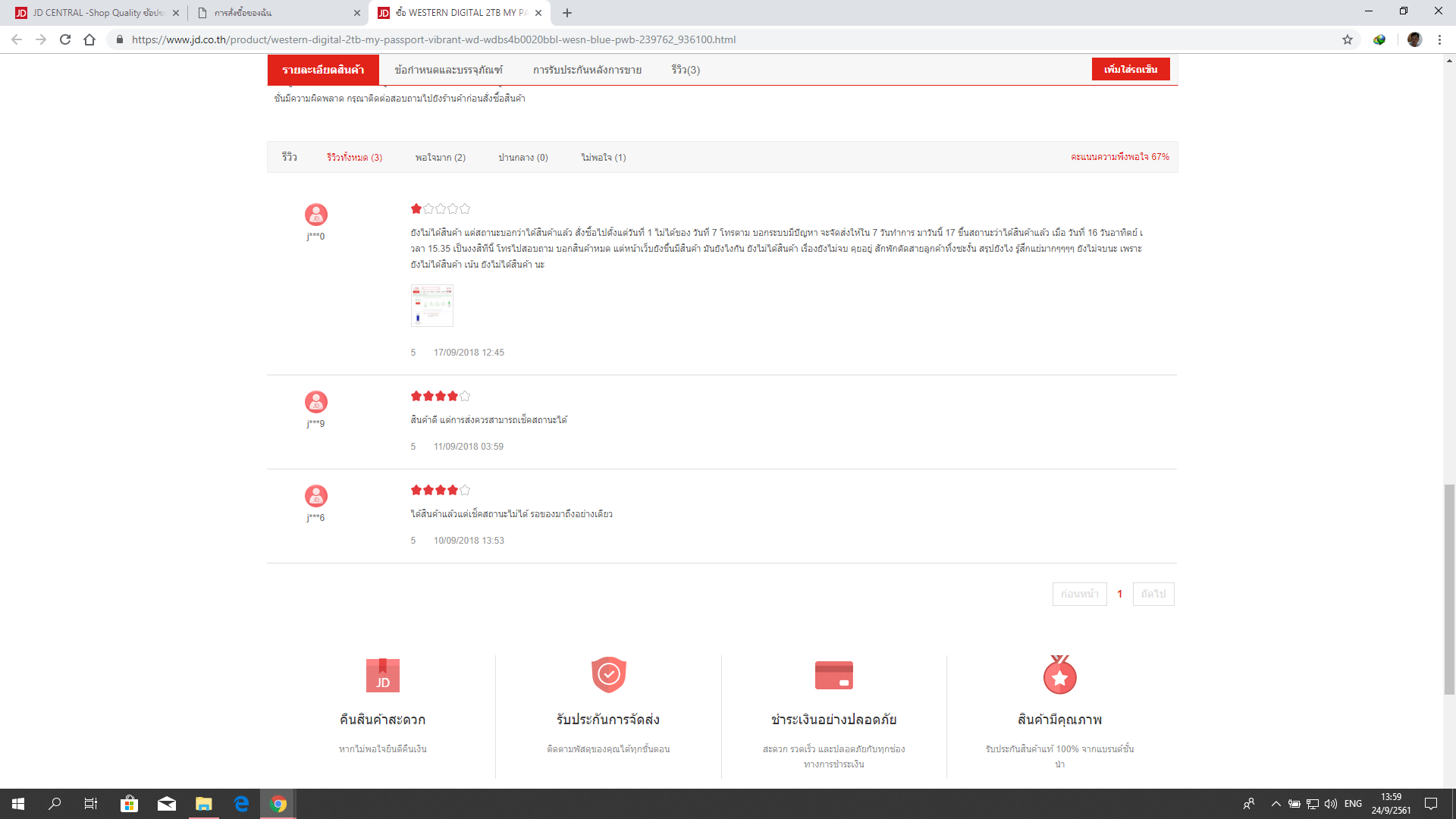Open the review screenshot thumbnail

point(432,306)
